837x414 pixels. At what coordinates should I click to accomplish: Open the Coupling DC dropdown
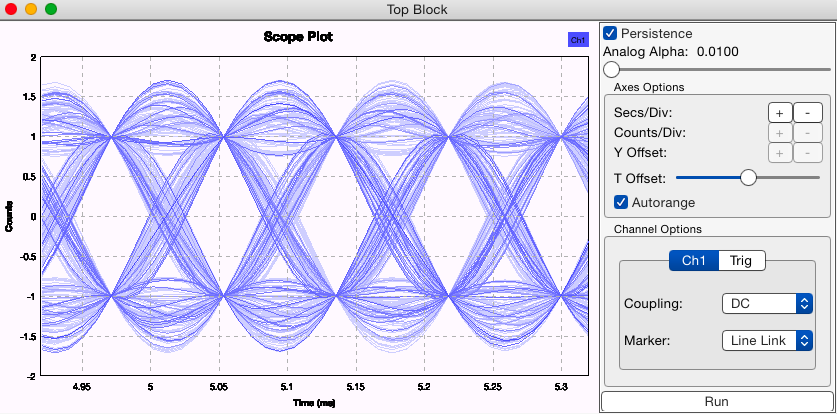tap(767, 304)
